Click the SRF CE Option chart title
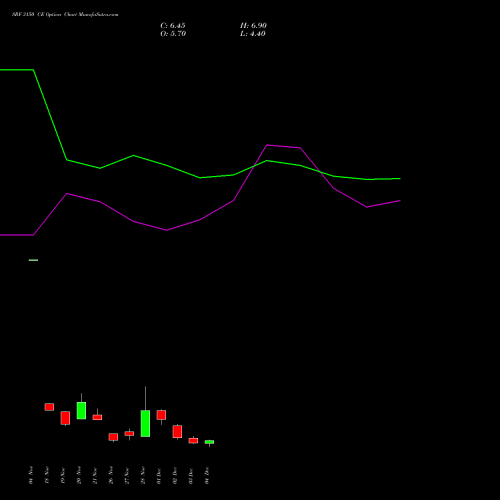 (65, 15)
